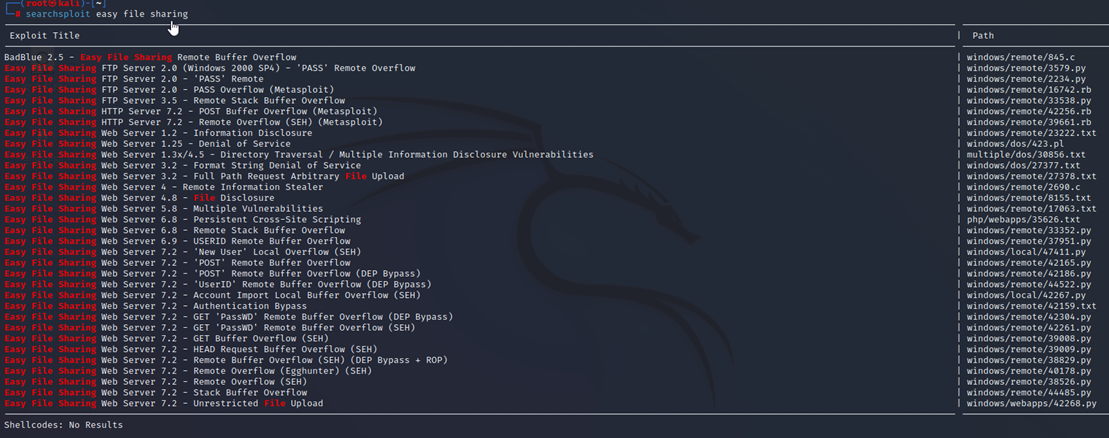1109x438 pixels.
Task: Click the "searchsploit easy file sharing" command text
Action: coord(106,14)
